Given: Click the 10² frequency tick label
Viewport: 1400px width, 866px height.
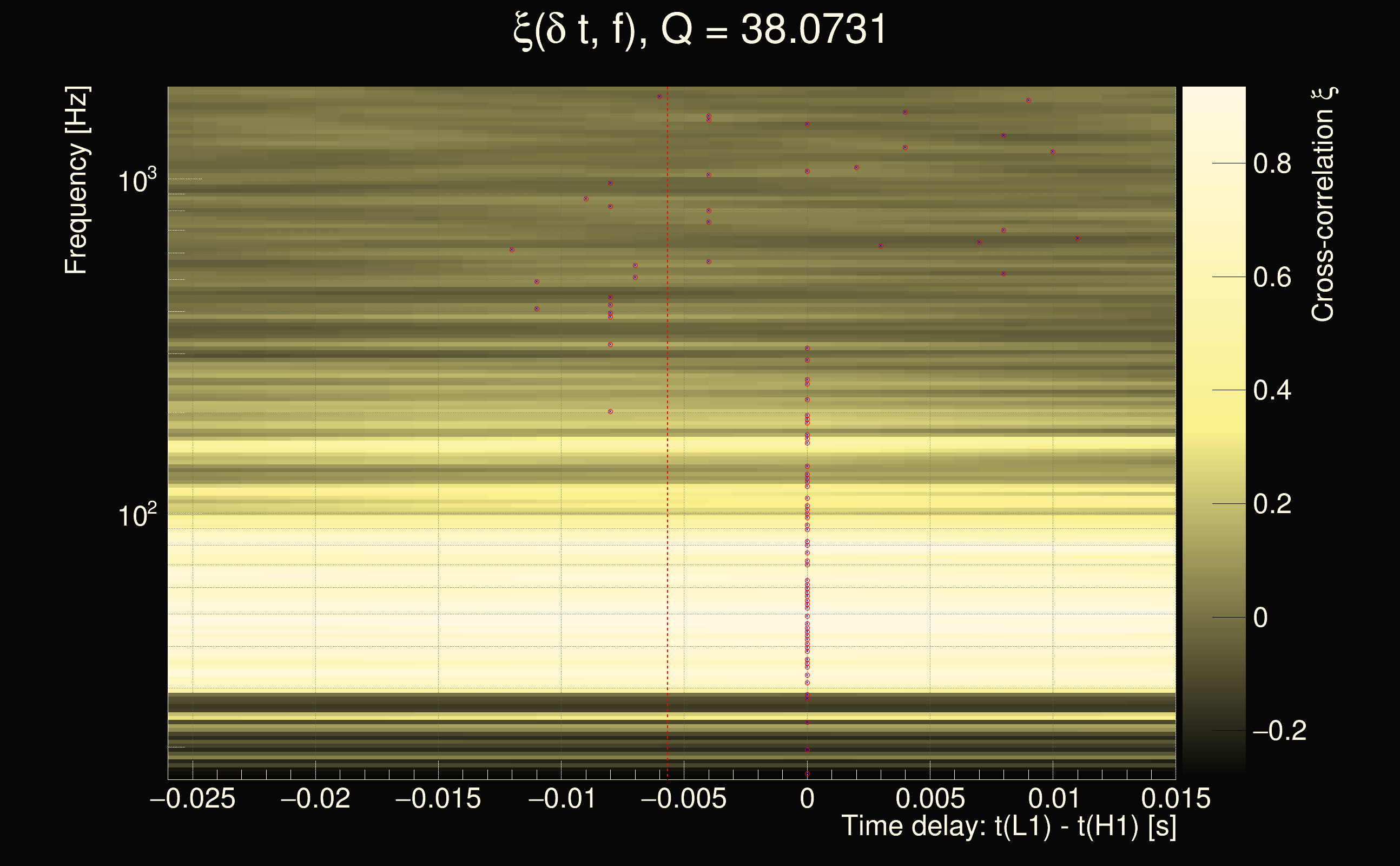Looking at the screenshot, I should coord(137,516).
